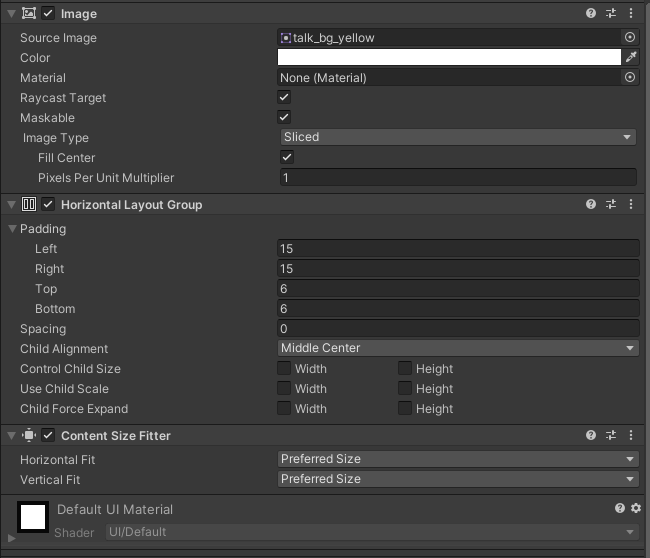Image resolution: width=650 pixels, height=558 pixels.
Task: Click the Horizontal Layout Group component icon
Action: (29, 204)
